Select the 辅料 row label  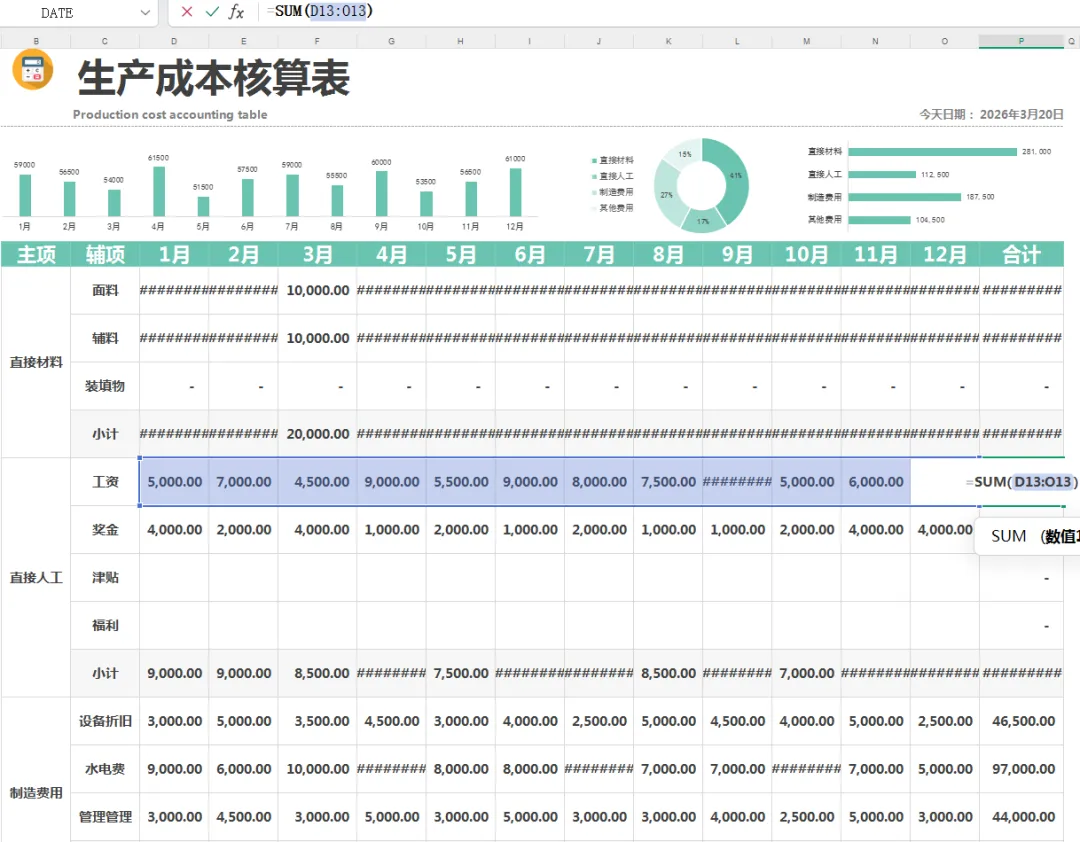click(105, 338)
